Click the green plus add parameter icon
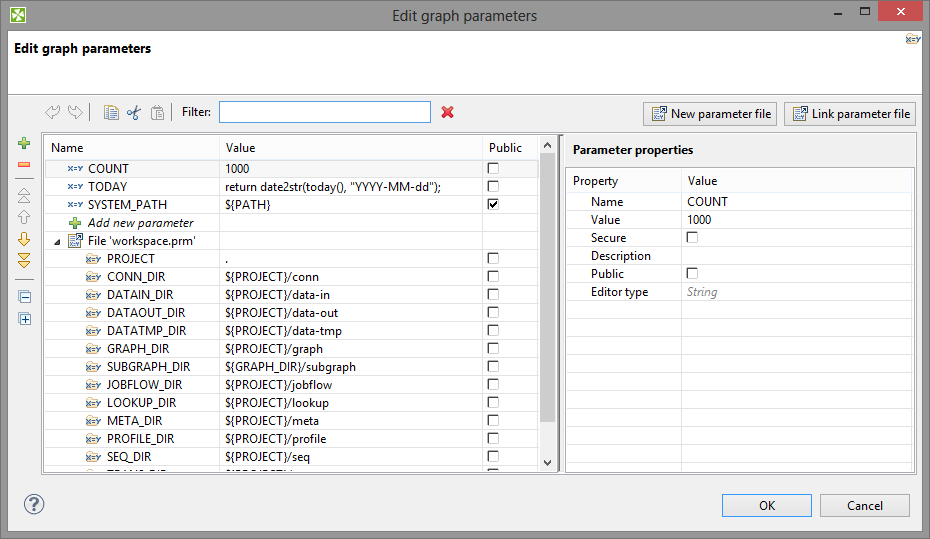Image resolution: width=930 pixels, height=539 pixels. (x=24, y=144)
